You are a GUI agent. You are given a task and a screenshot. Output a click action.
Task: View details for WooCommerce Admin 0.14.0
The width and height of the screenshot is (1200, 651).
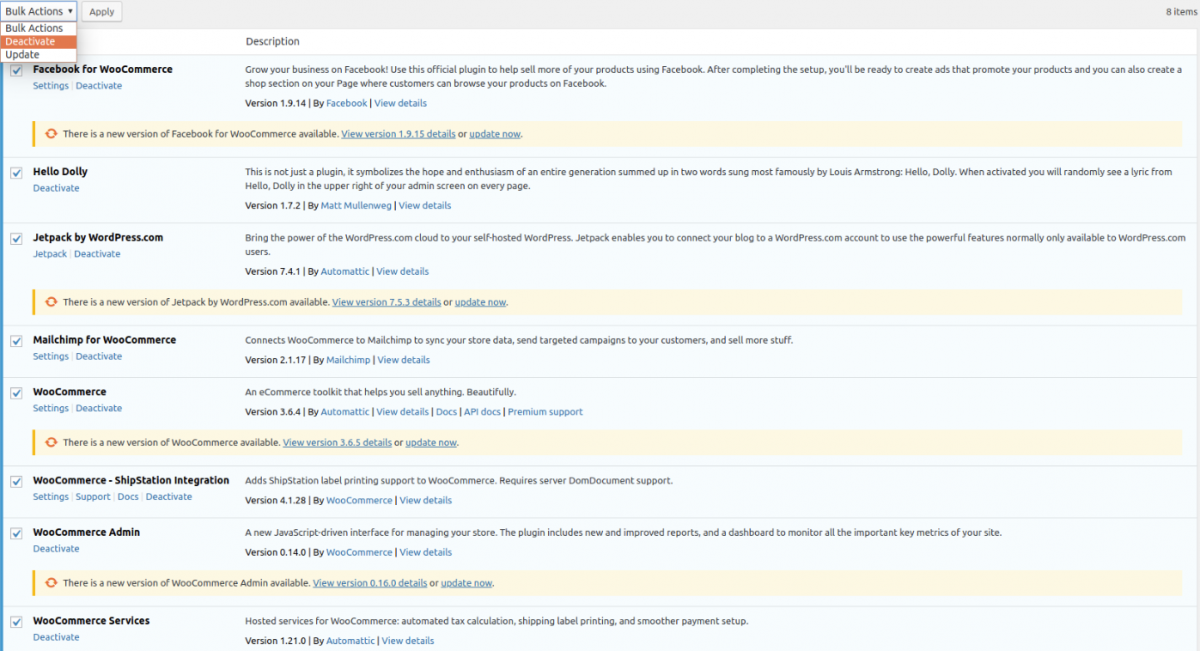pos(426,552)
